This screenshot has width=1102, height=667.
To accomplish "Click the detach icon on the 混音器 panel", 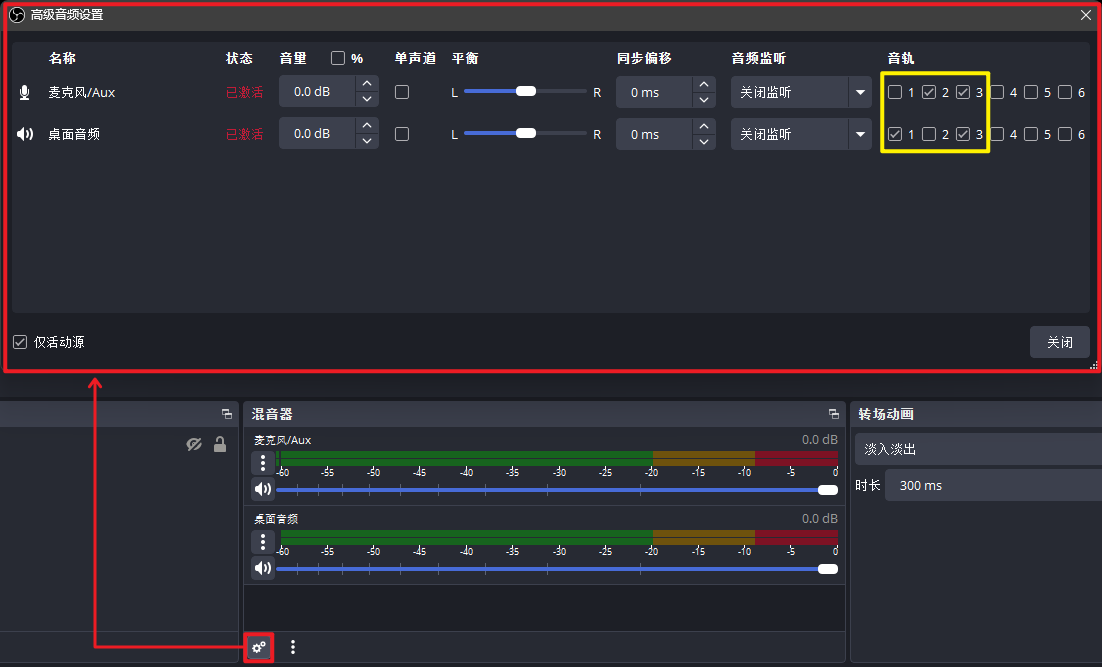I will [x=833, y=413].
